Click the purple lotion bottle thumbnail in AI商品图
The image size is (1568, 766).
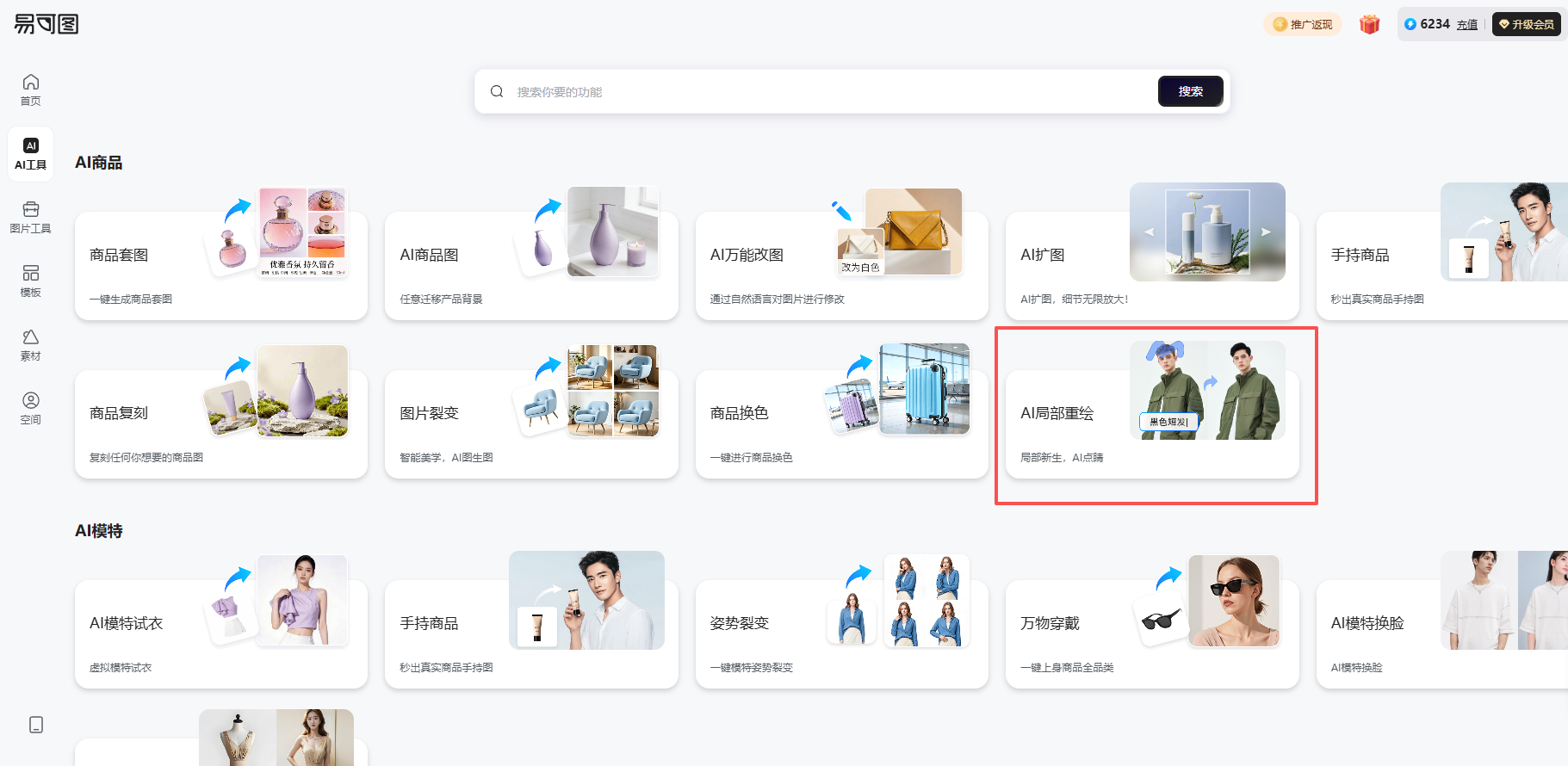[612, 232]
